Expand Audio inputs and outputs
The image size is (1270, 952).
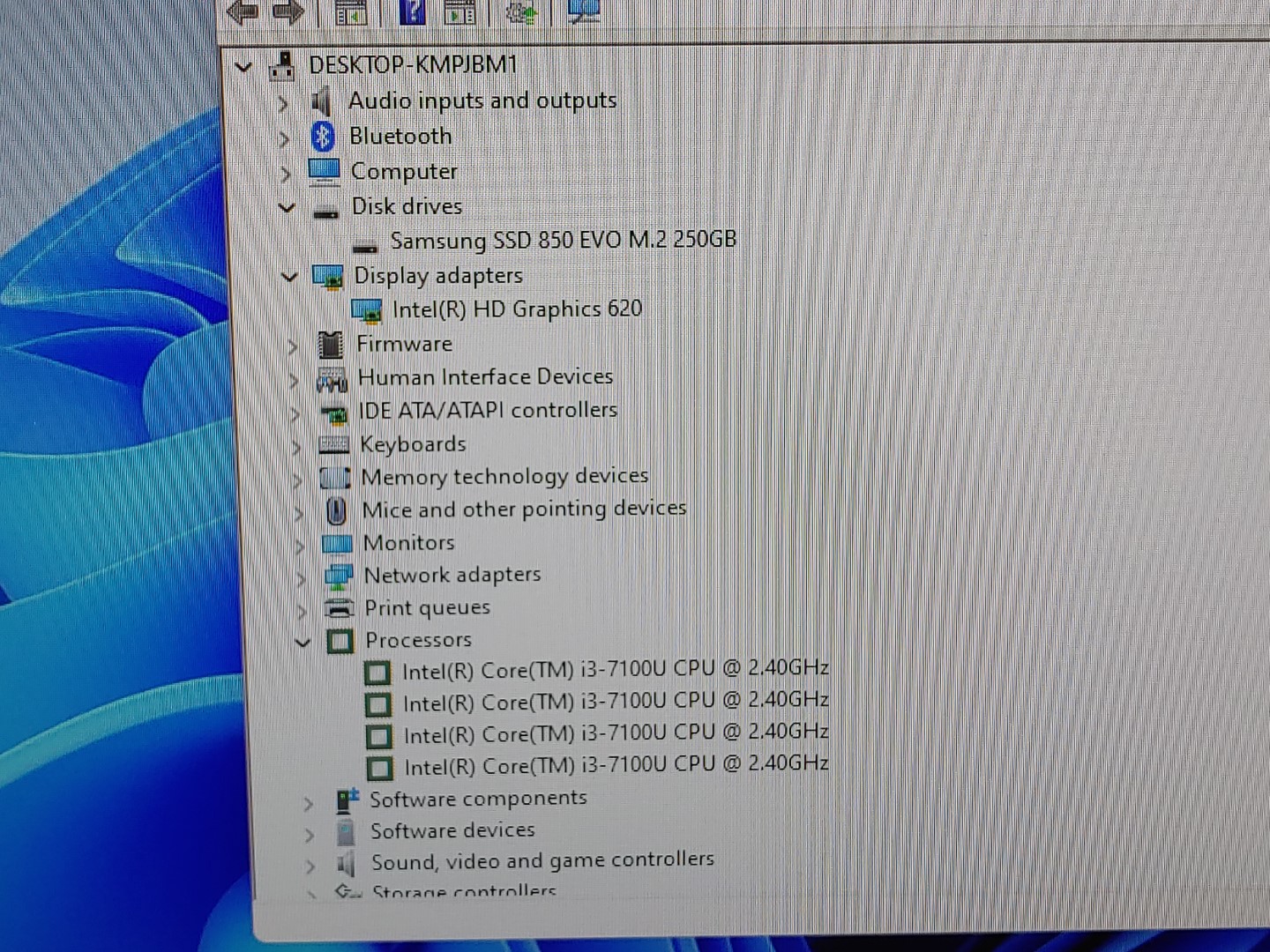click(283, 104)
